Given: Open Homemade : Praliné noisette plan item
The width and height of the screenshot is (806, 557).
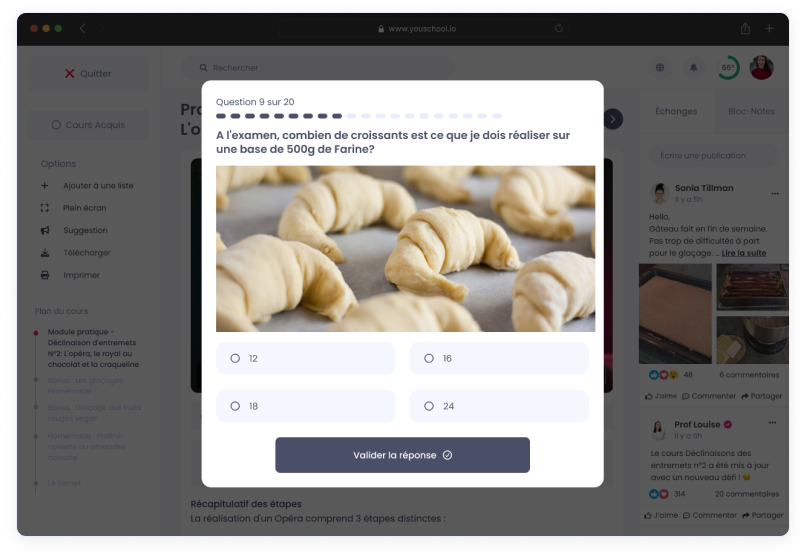Looking at the screenshot, I should click(x=86, y=447).
